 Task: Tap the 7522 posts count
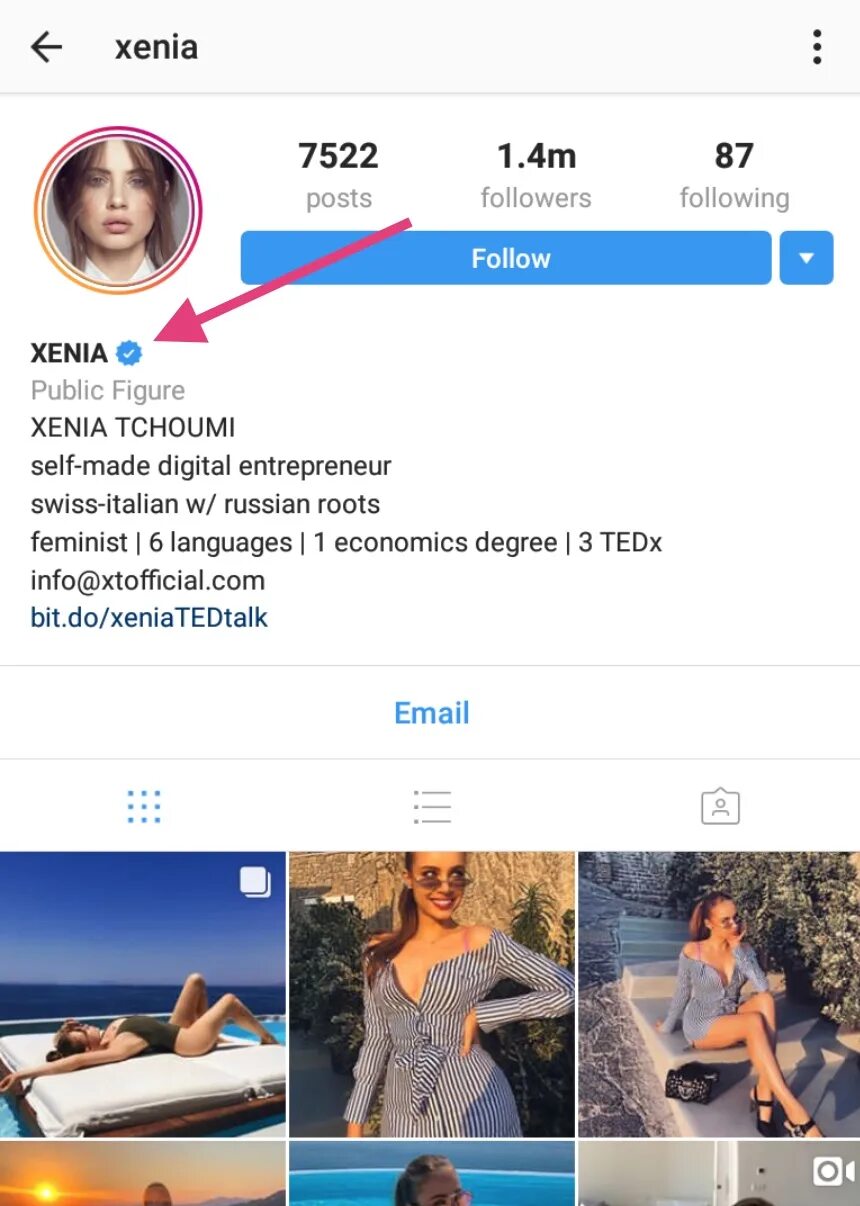tap(338, 176)
